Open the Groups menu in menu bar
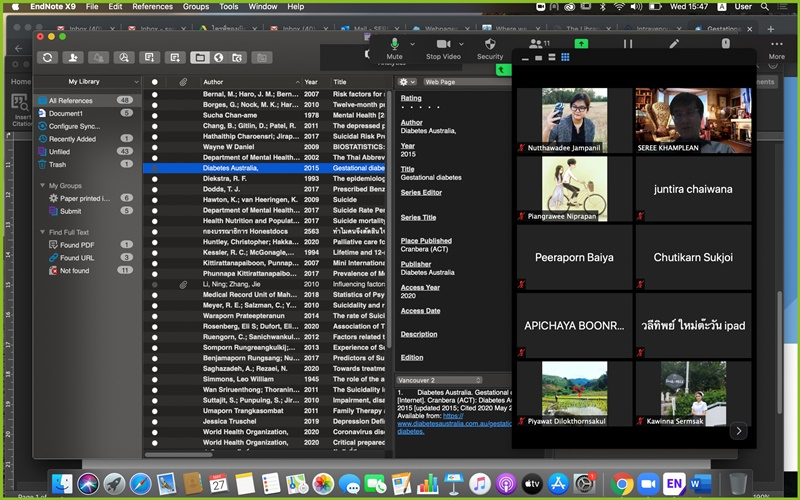The width and height of the screenshot is (800, 500). tap(196, 7)
